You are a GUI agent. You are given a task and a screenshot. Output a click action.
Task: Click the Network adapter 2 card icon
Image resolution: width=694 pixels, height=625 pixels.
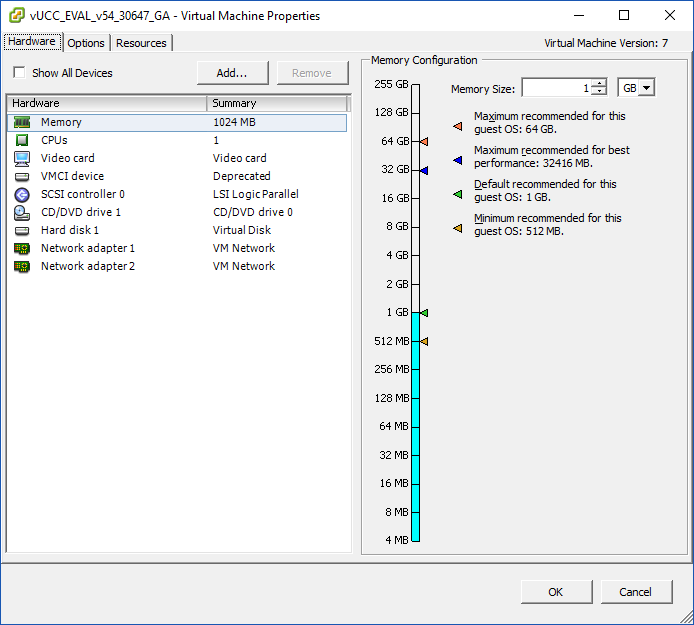click(22, 266)
